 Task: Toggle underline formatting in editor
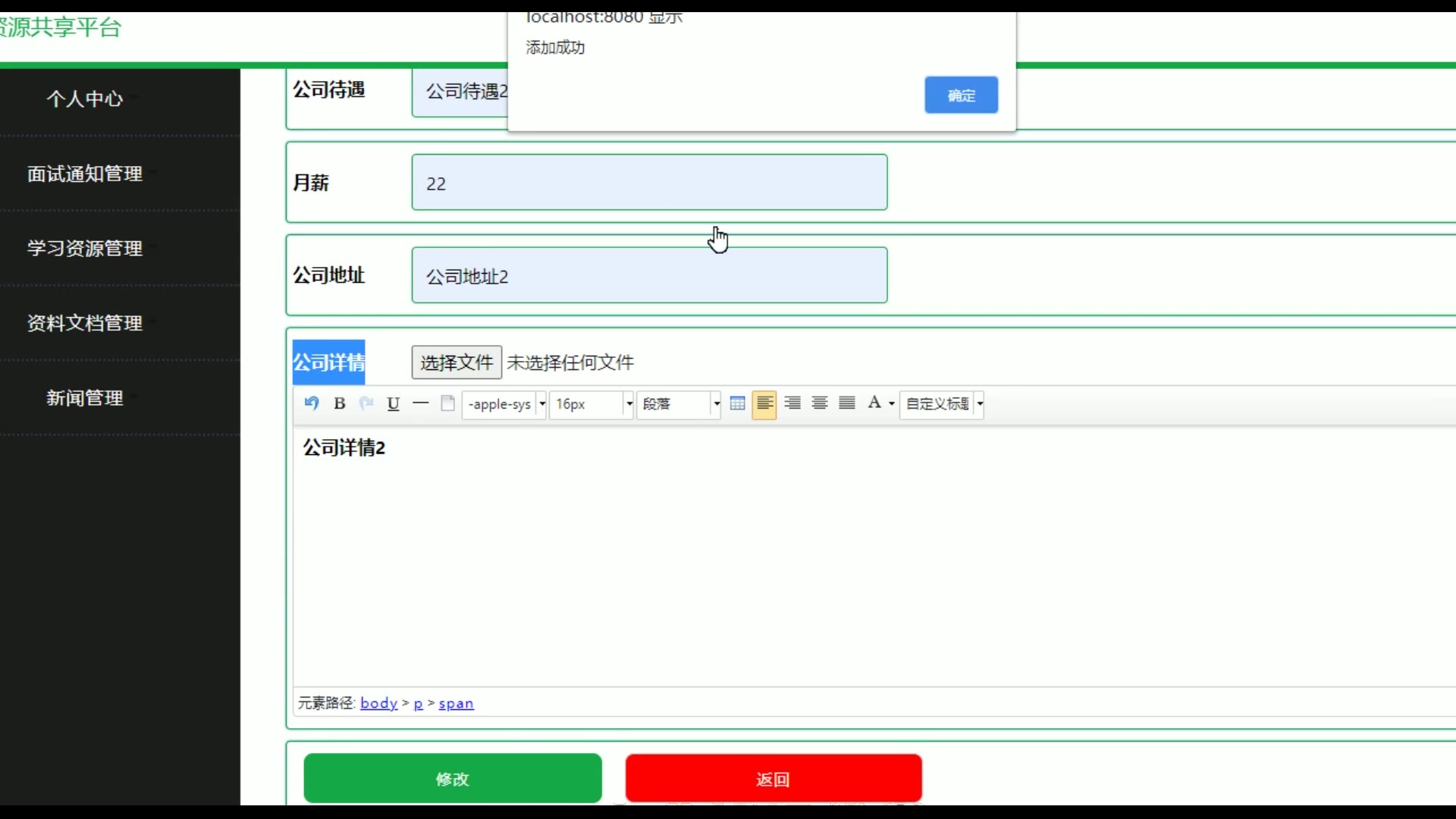(393, 403)
